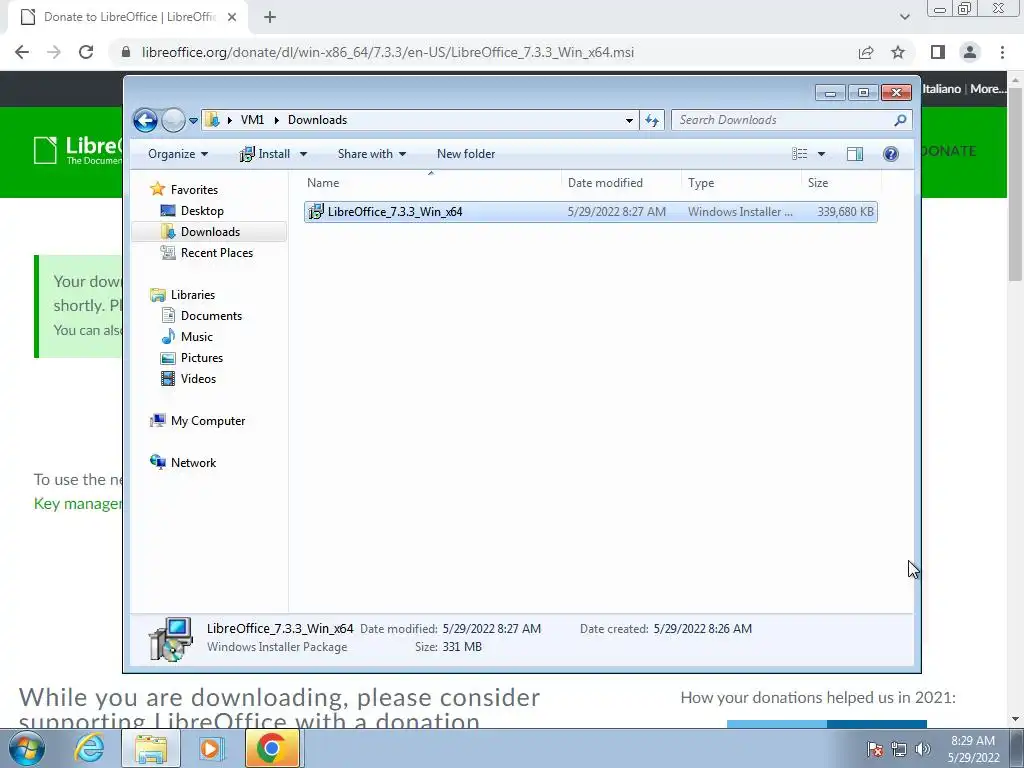1024x768 pixels.
Task: Open Chrome tab search dropdown
Action: tap(904, 17)
